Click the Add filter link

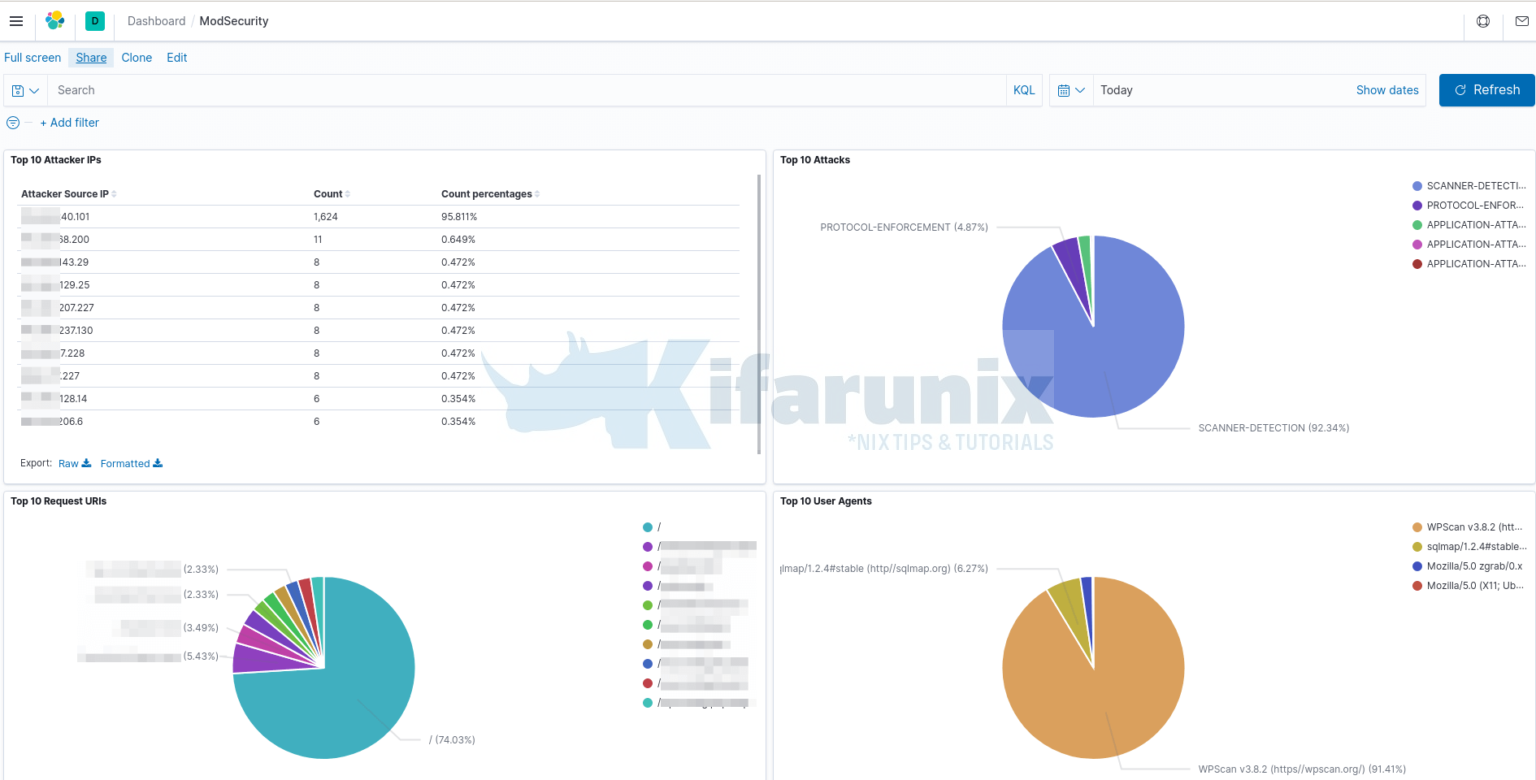pos(70,122)
